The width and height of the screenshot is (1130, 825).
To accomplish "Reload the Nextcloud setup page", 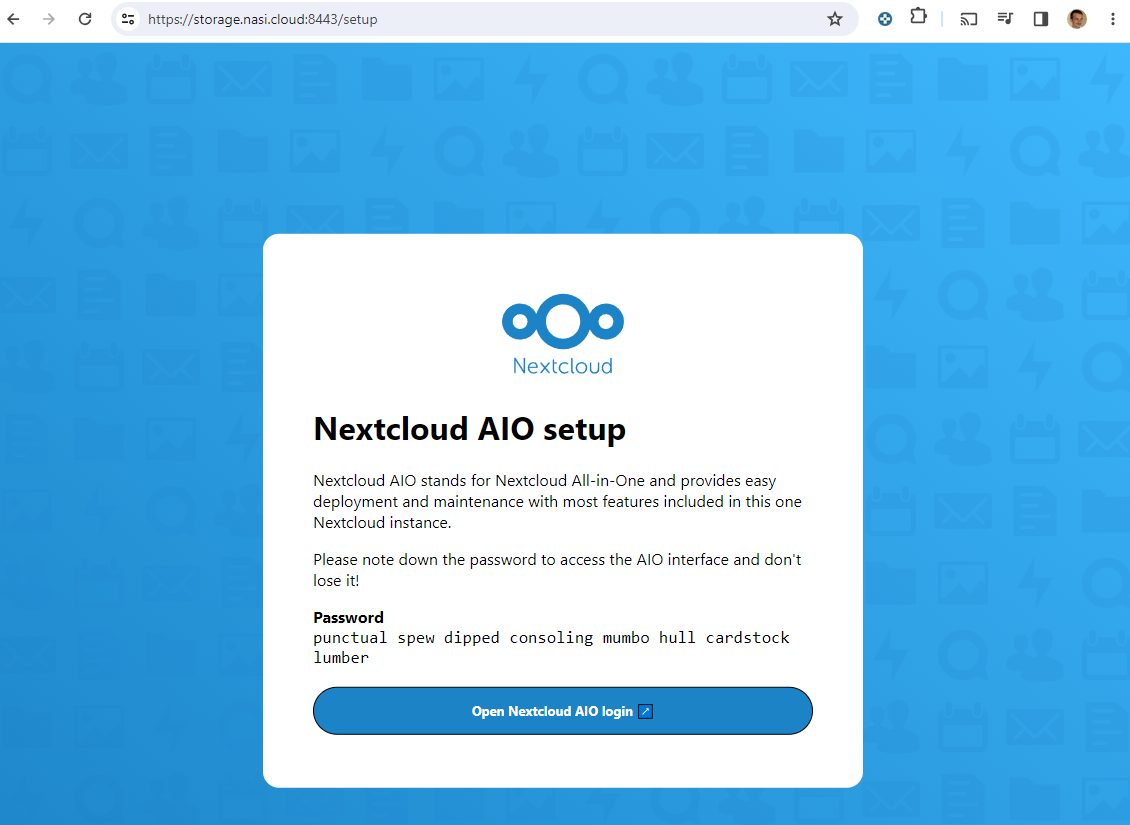I will [x=85, y=19].
